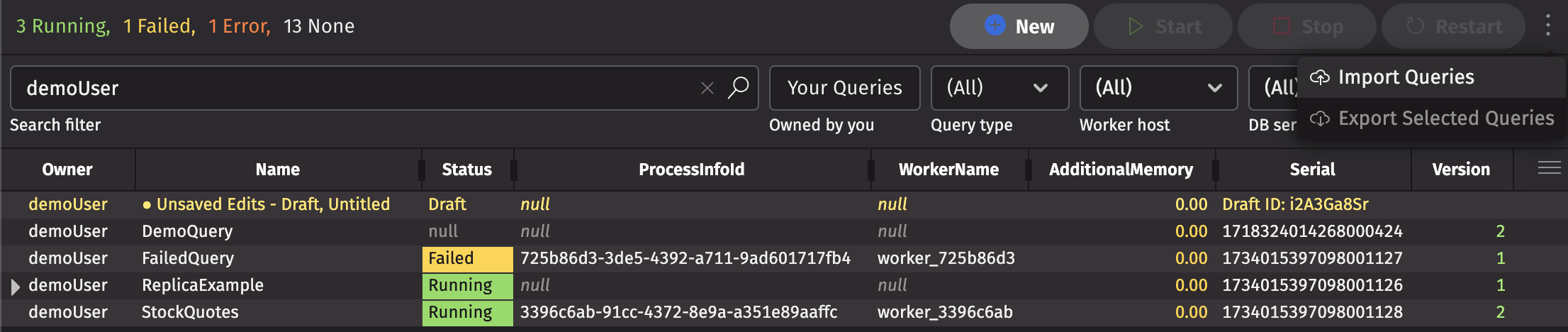Click the Import Queries cloud icon
Viewport: 1568px width, 332px height.
pyautogui.click(x=1319, y=77)
